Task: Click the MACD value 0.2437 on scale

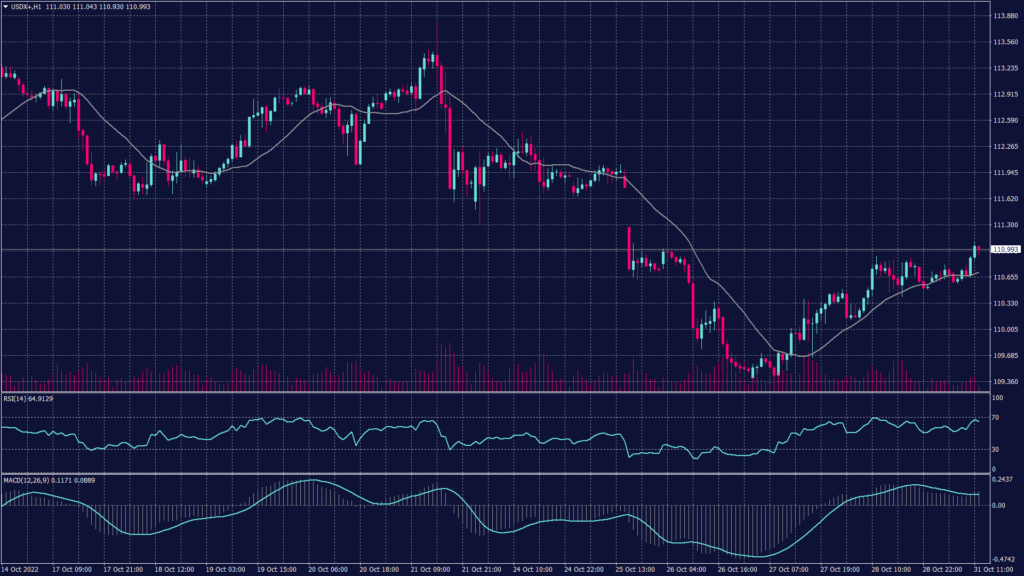Action: (x=1002, y=478)
